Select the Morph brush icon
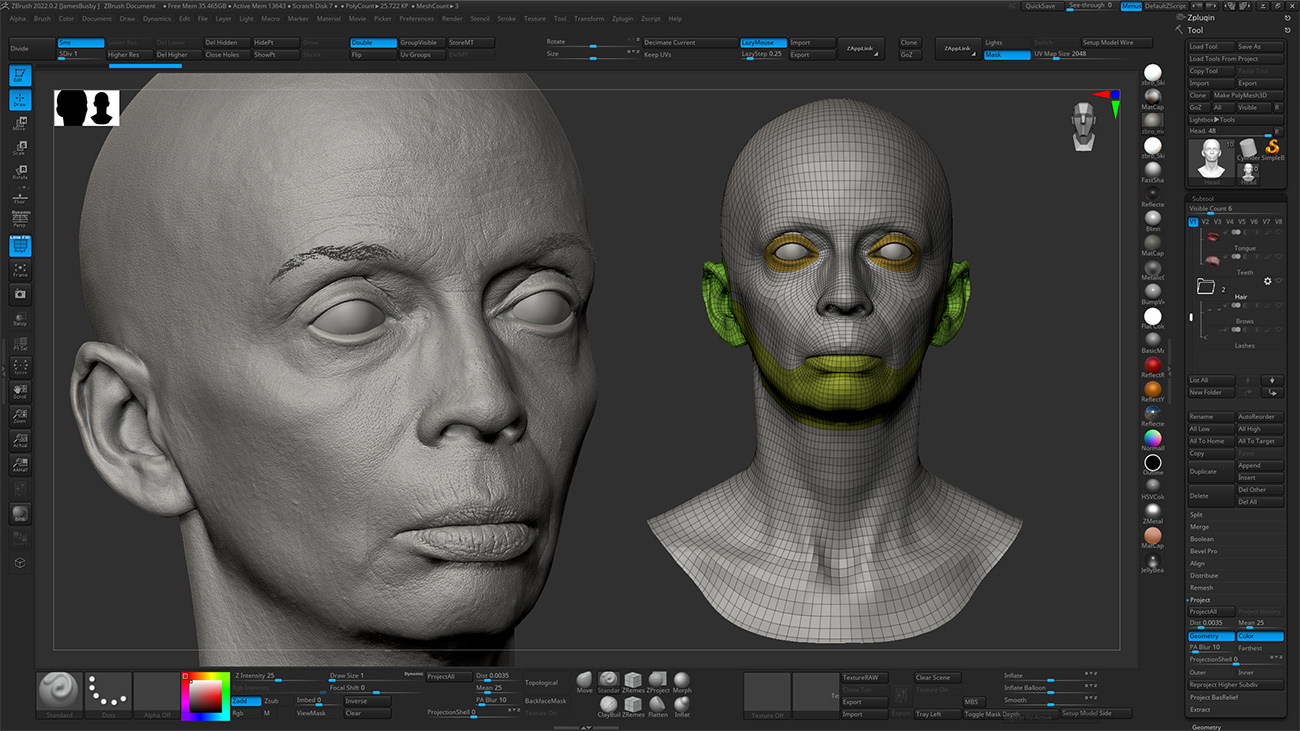The height and width of the screenshot is (731, 1300). coord(682,682)
